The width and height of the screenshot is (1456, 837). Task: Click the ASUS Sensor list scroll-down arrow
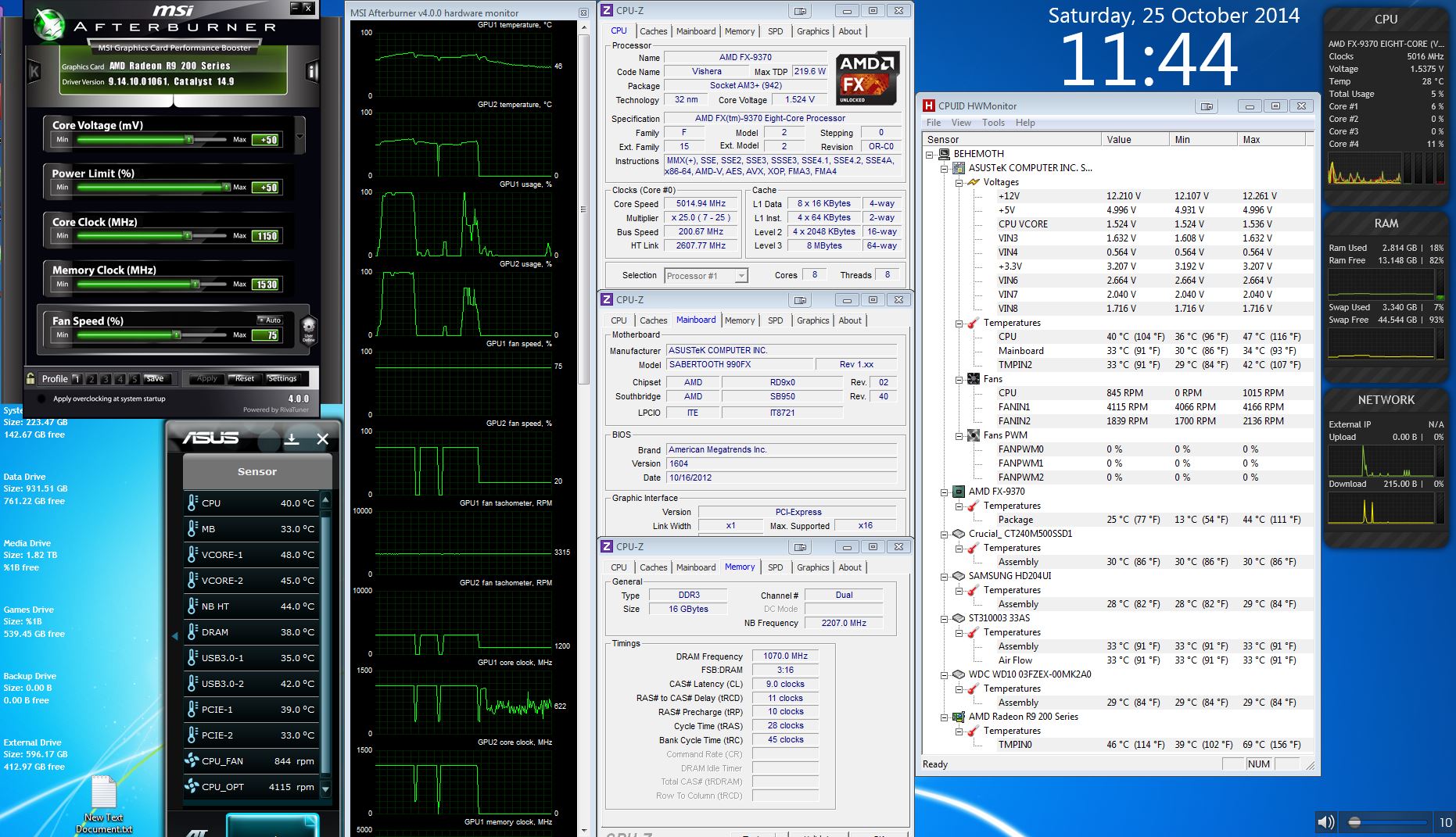click(x=325, y=789)
